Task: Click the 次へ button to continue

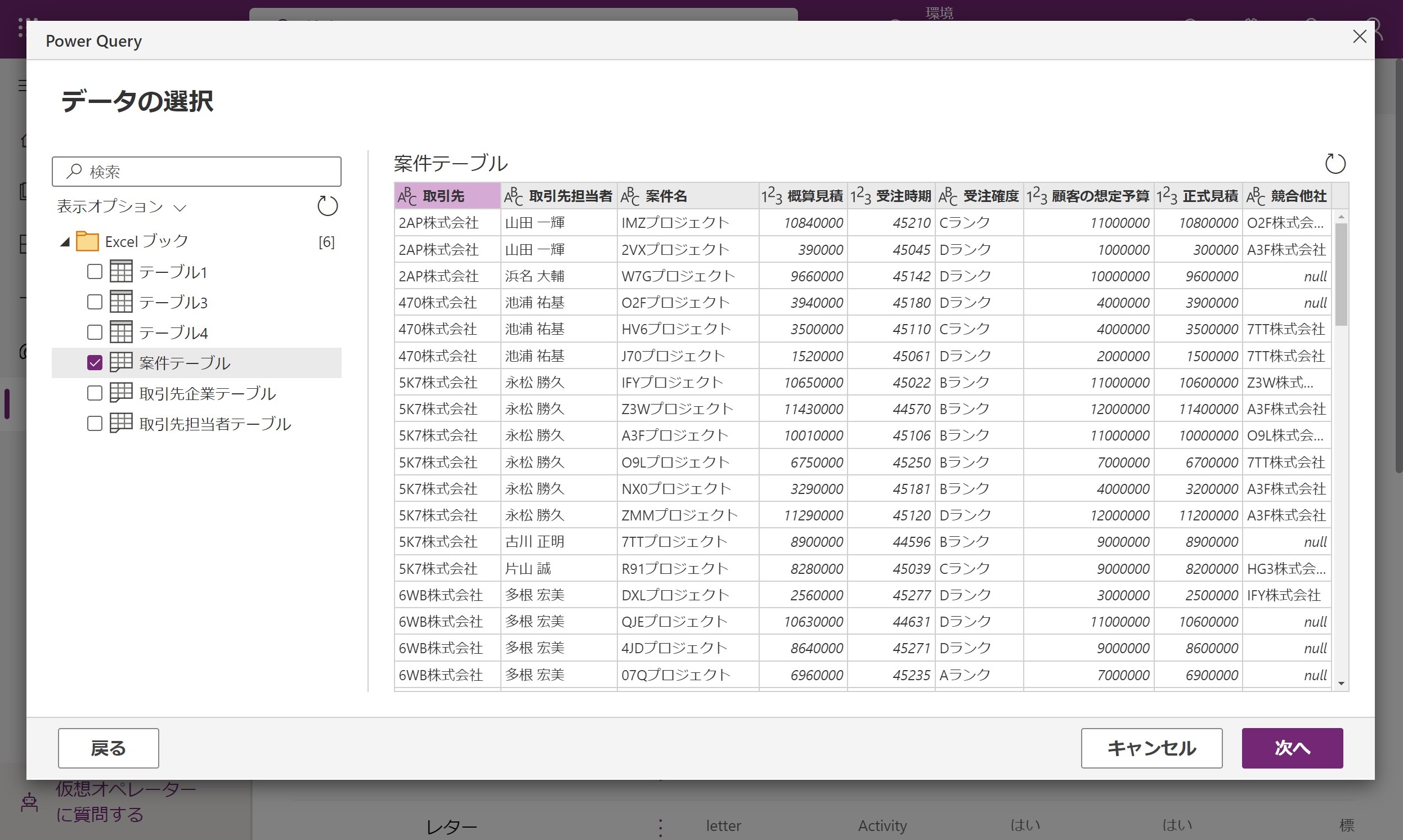Action: pos(1292,748)
